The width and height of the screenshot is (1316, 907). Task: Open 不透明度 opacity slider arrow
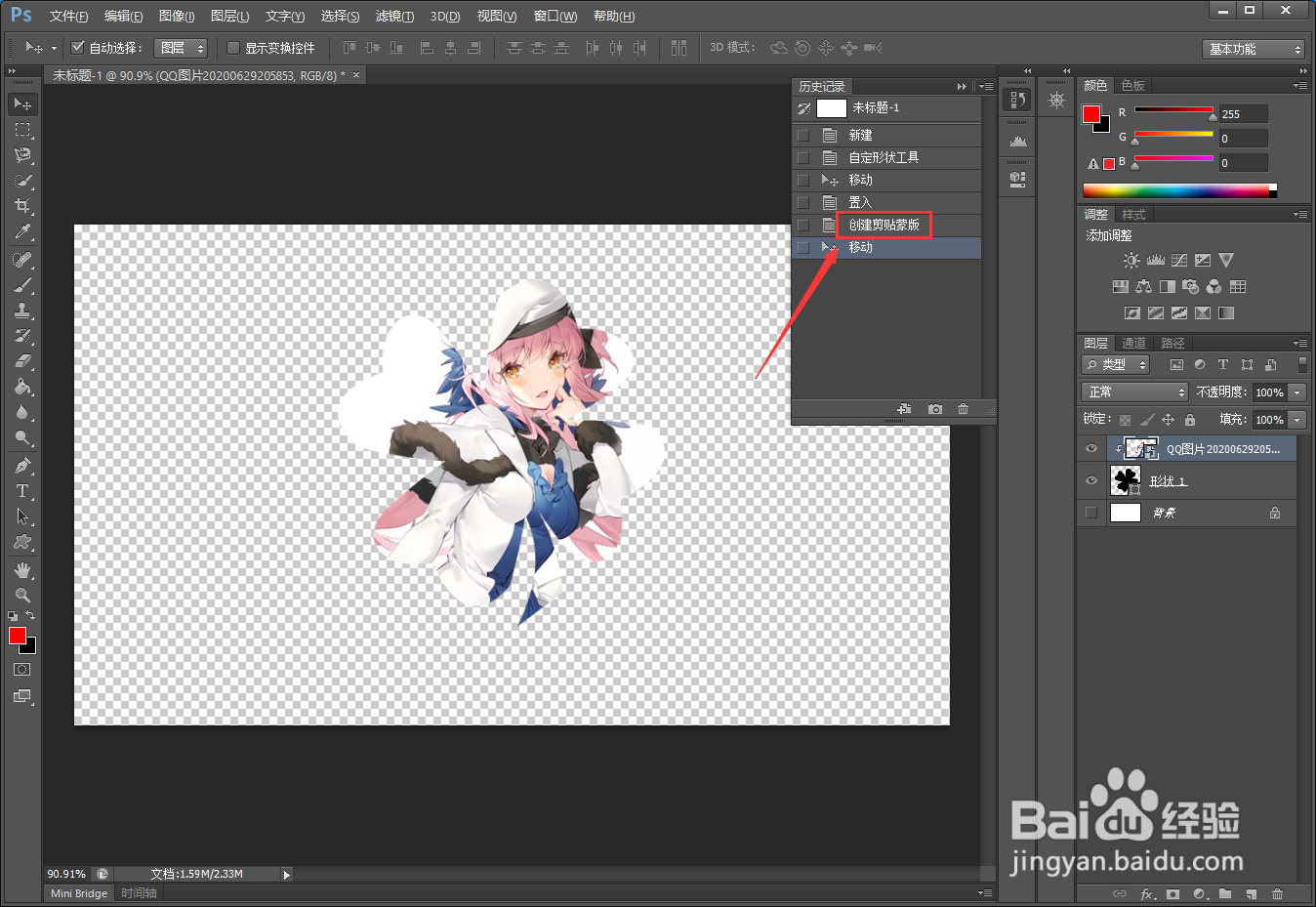[1297, 392]
